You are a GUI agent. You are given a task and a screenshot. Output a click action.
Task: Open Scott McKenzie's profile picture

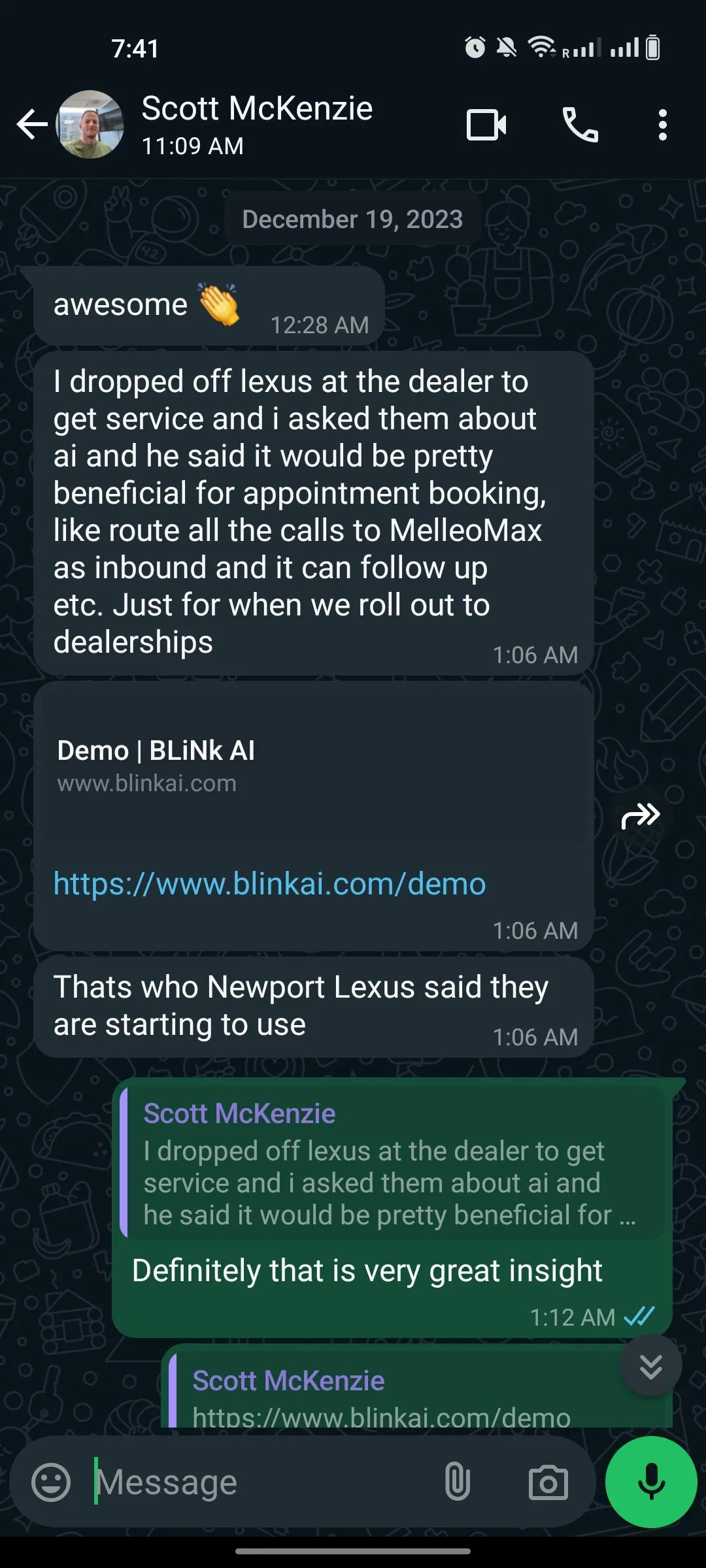click(90, 124)
